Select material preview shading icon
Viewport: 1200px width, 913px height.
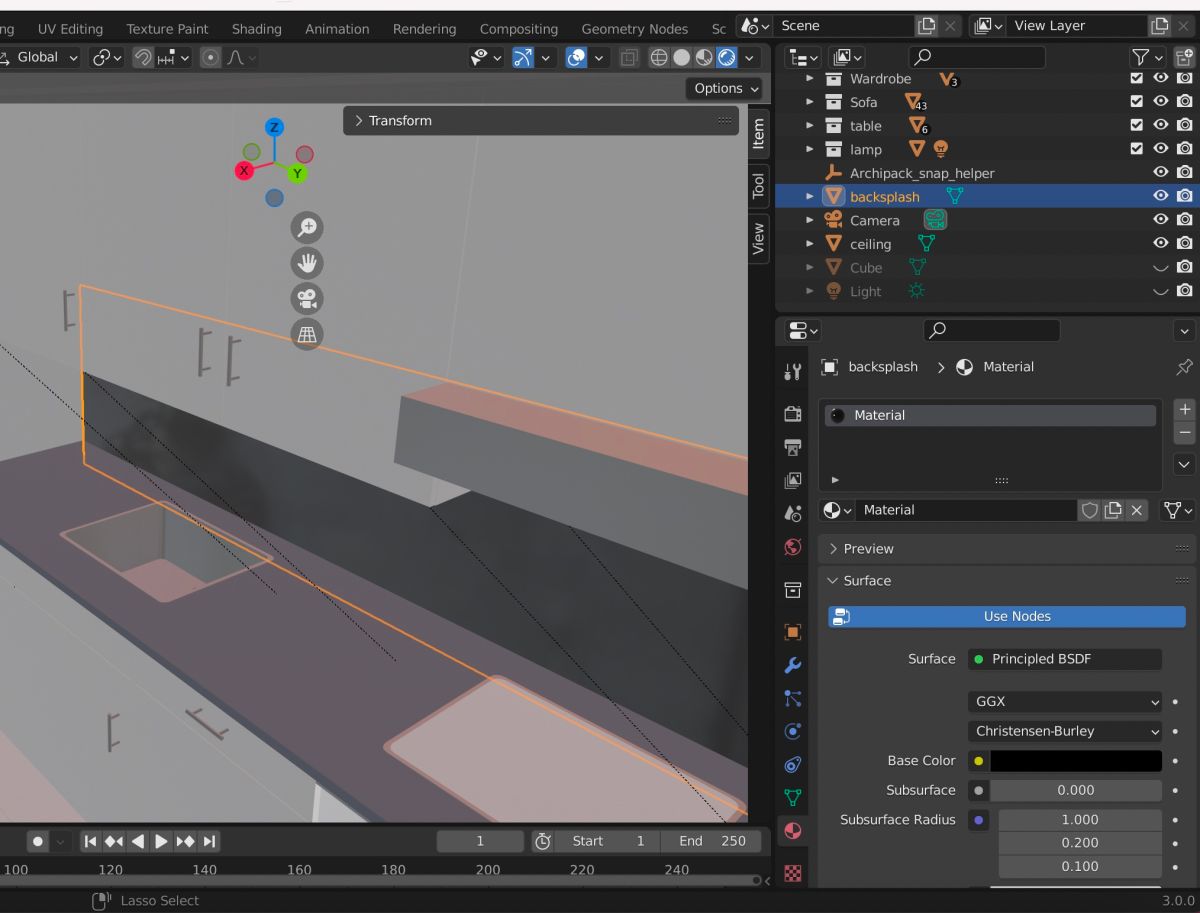pos(705,57)
